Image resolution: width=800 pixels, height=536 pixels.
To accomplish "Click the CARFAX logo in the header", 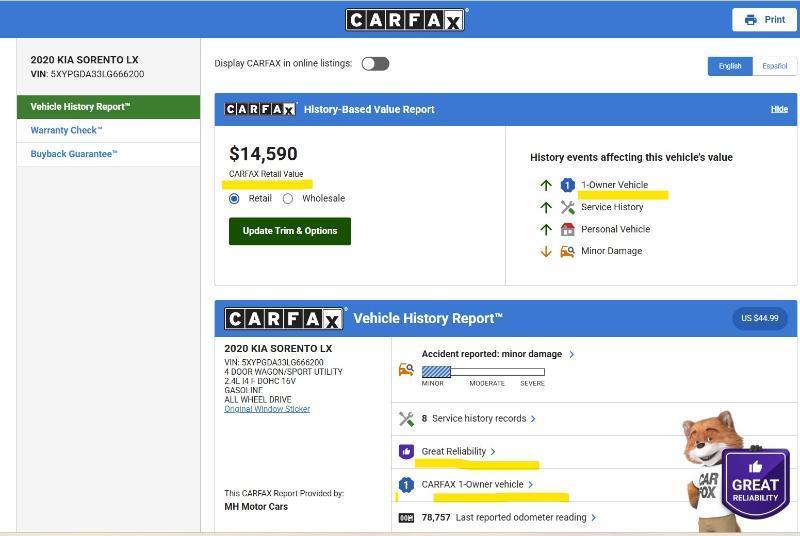I will click(x=406, y=19).
